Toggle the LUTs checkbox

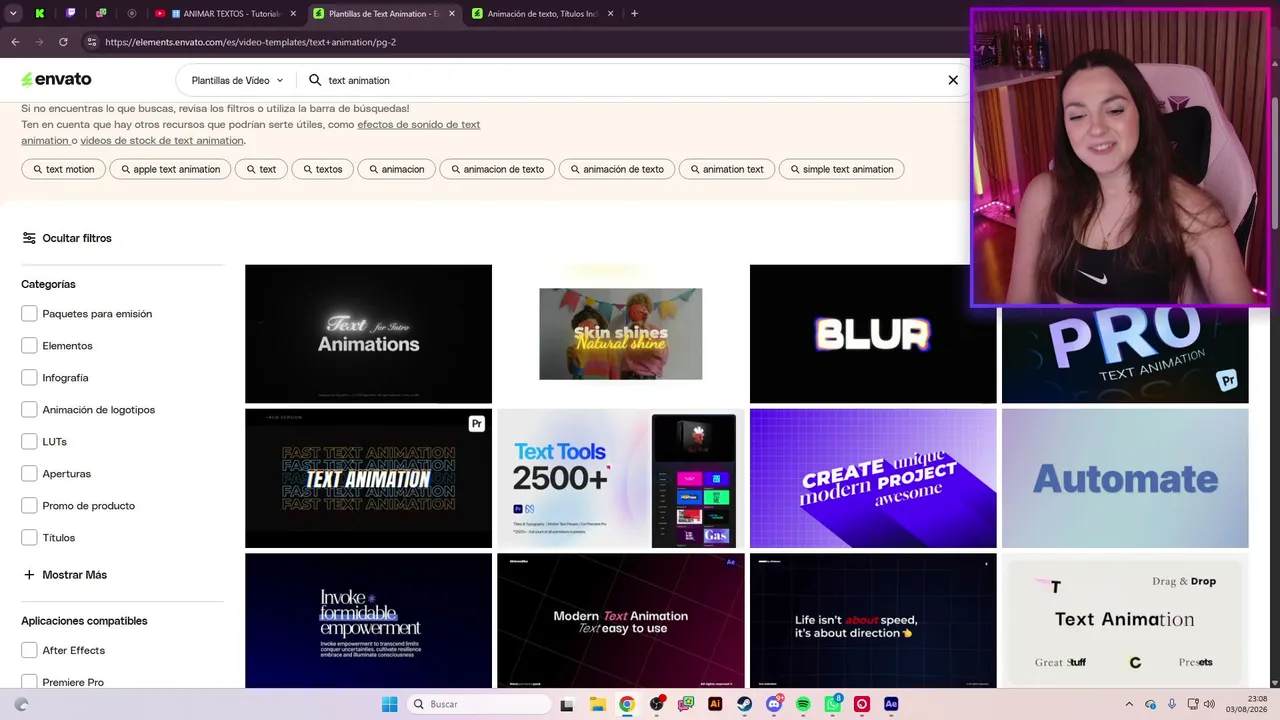pyautogui.click(x=29, y=442)
